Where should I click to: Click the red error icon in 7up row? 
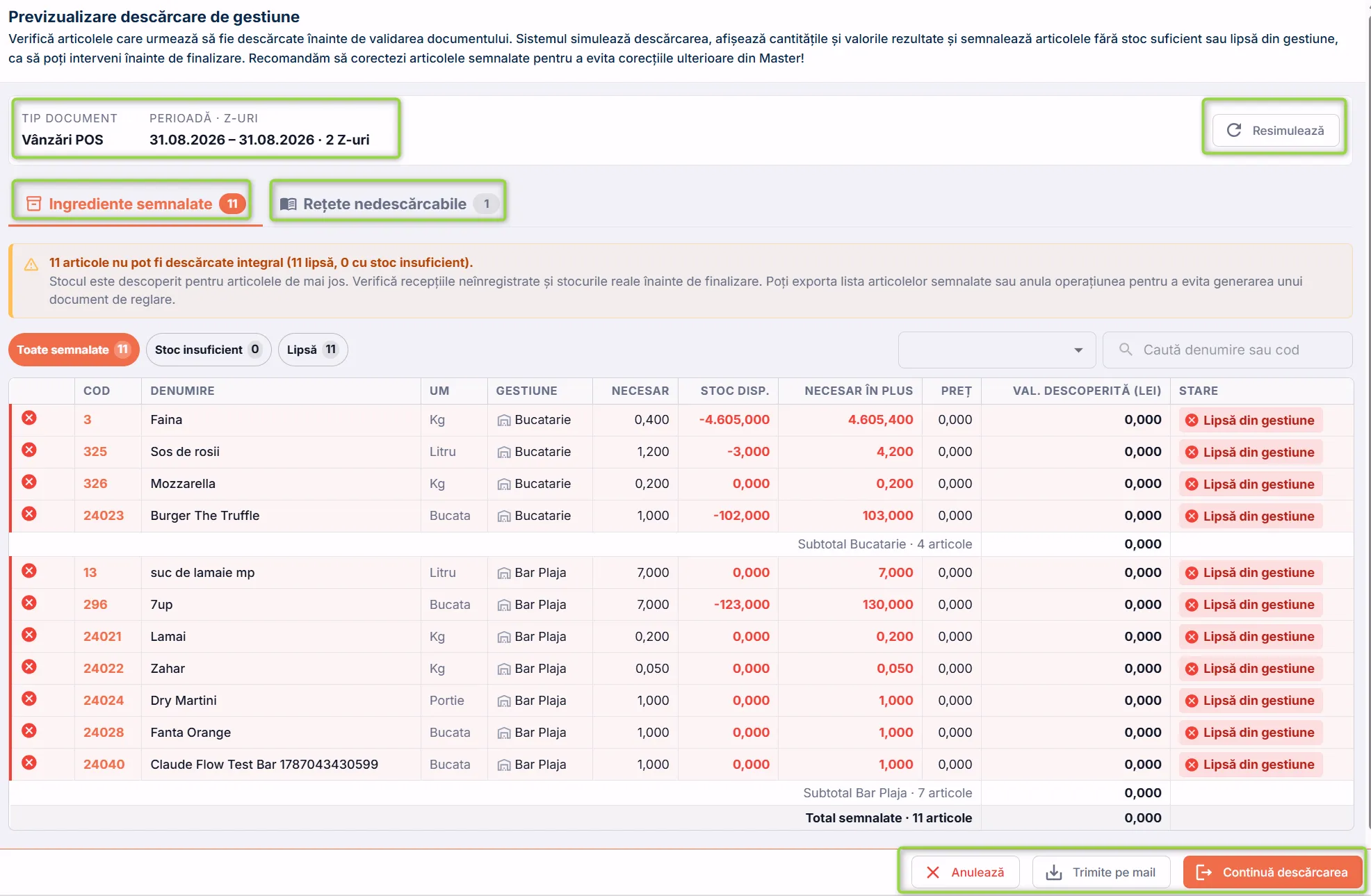coord(29,603)
